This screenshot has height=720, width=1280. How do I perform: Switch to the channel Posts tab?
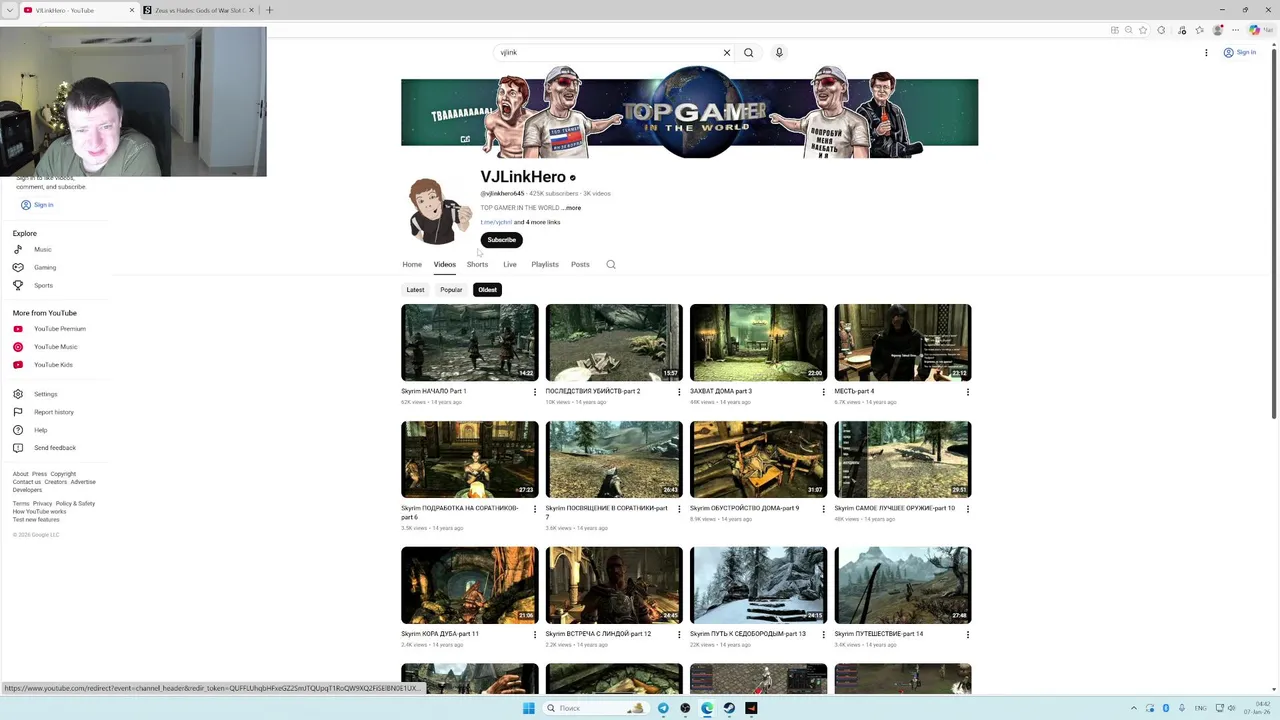click(x=580, y=264)
